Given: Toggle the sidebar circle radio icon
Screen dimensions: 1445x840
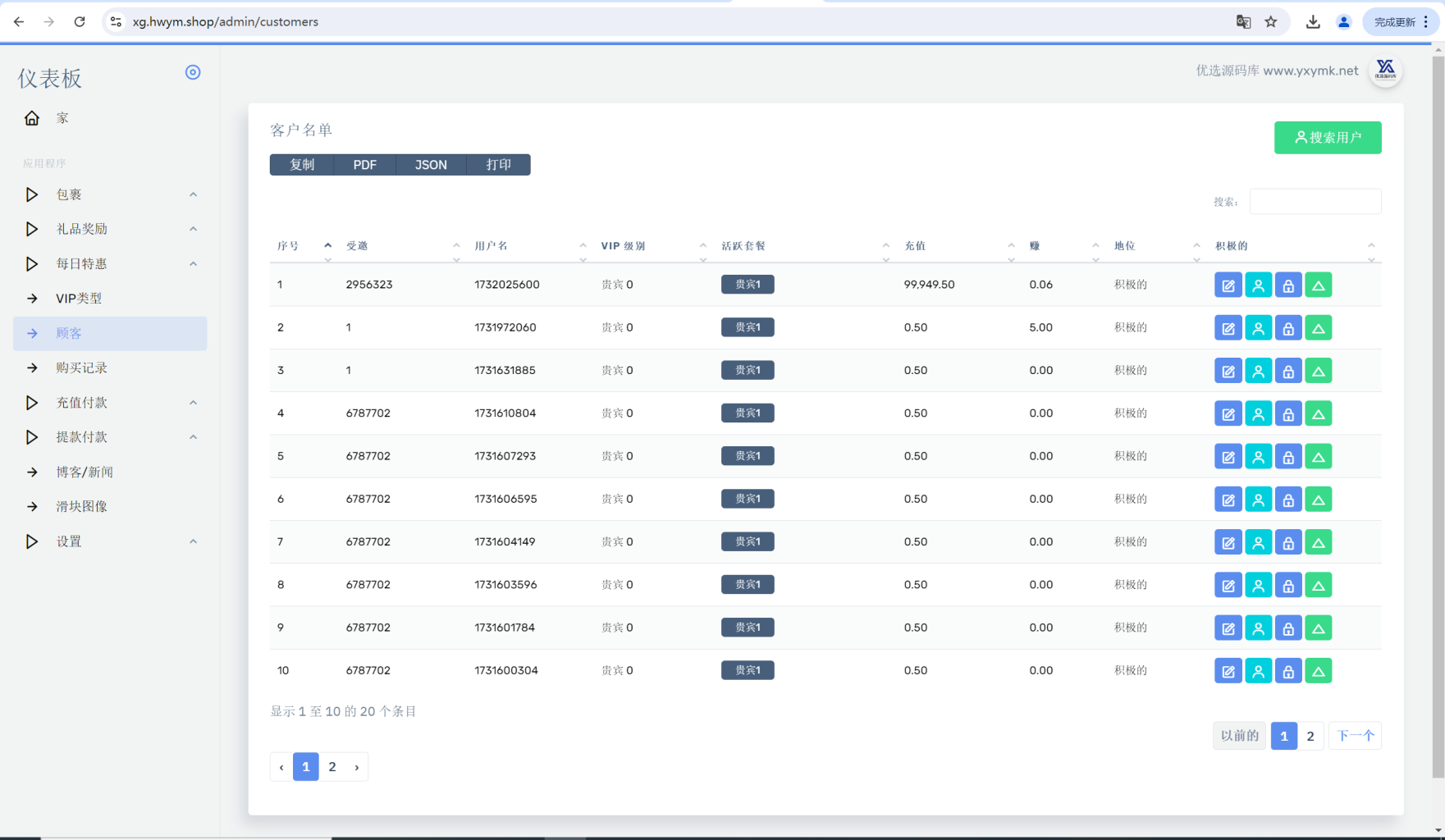Looking at the screenshot, I should point(193,72).
